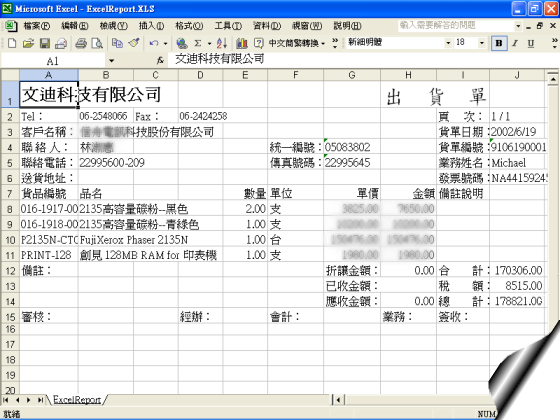Open the 格式 (Format) menu
Screen dimensions: 560x420
pos(189,26)
